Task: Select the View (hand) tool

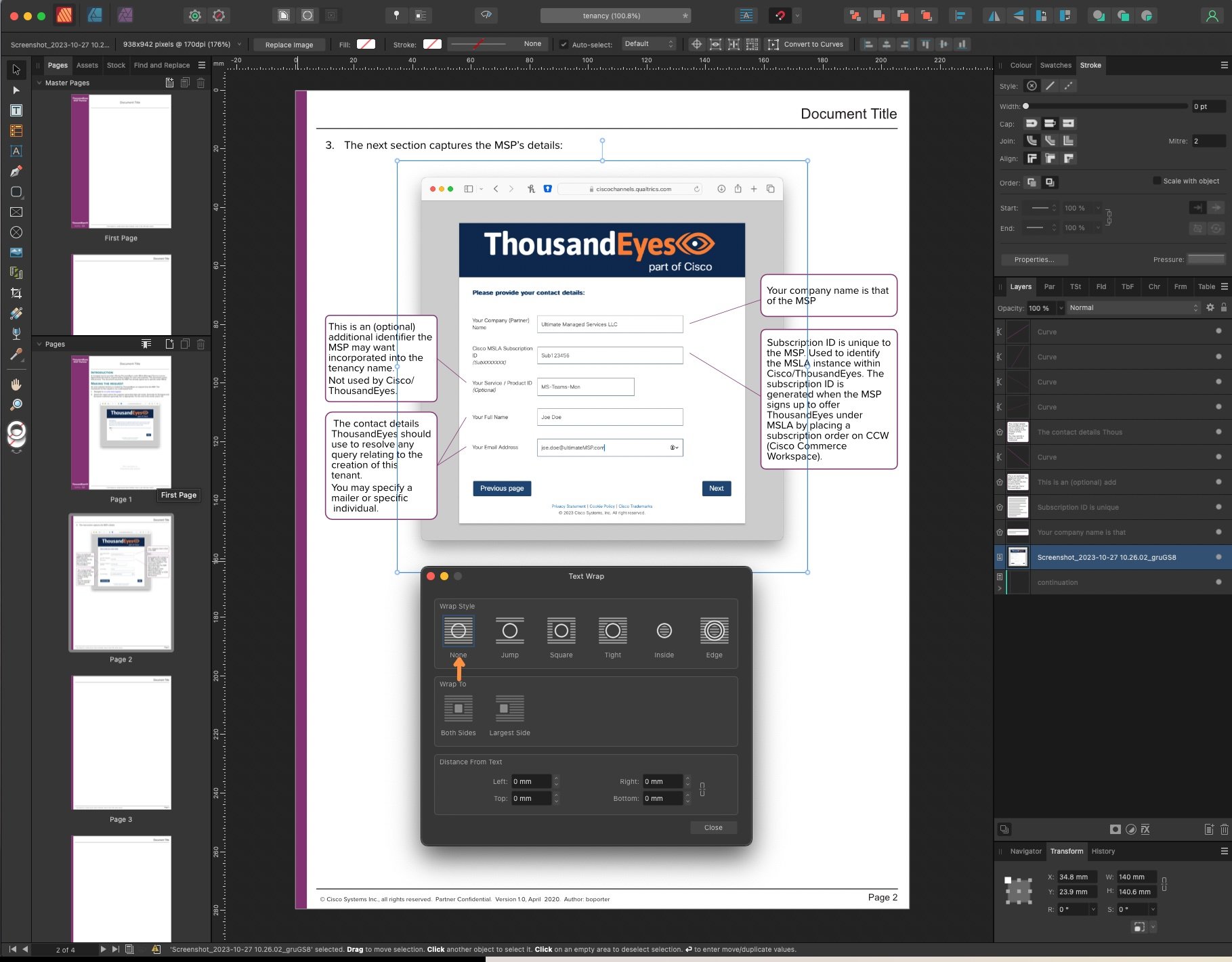Action: pos(16,385)
